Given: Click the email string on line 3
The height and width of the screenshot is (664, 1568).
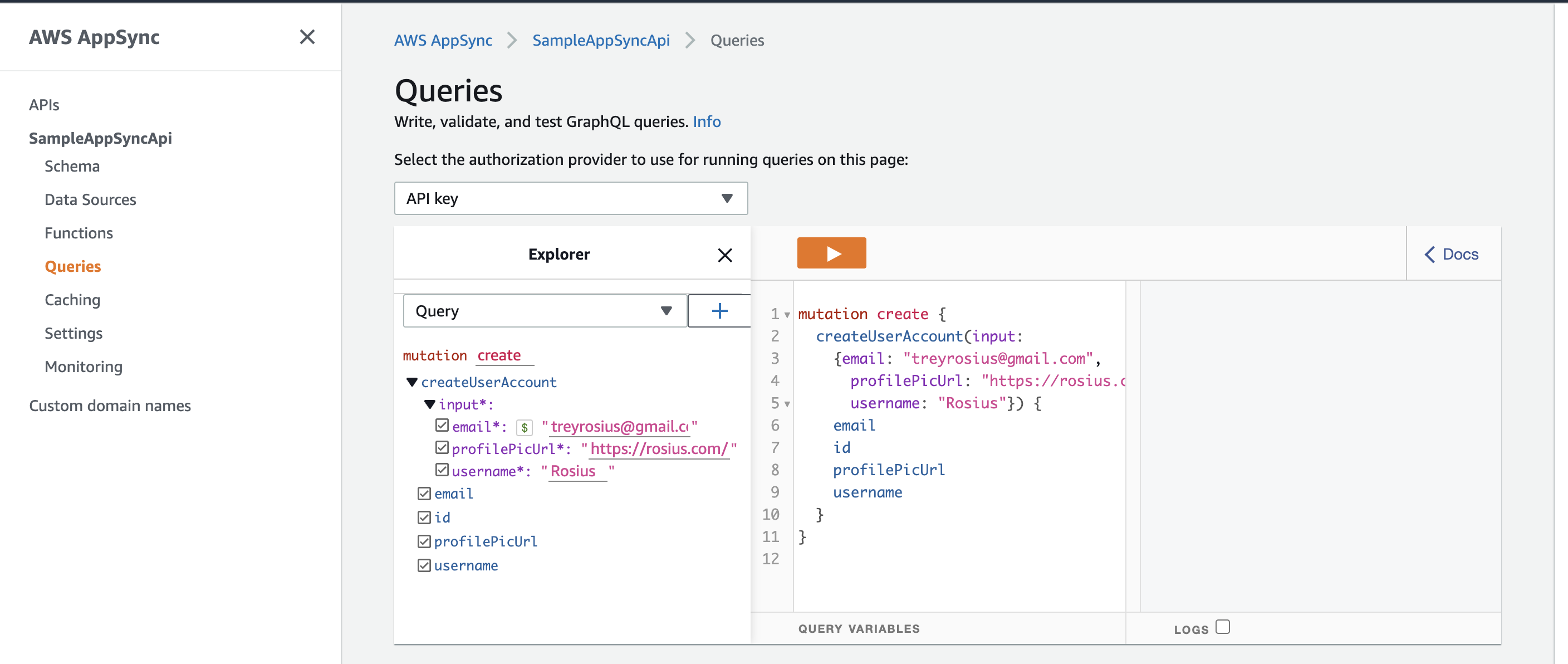Looking at the screenshot, I should (998, 359).
